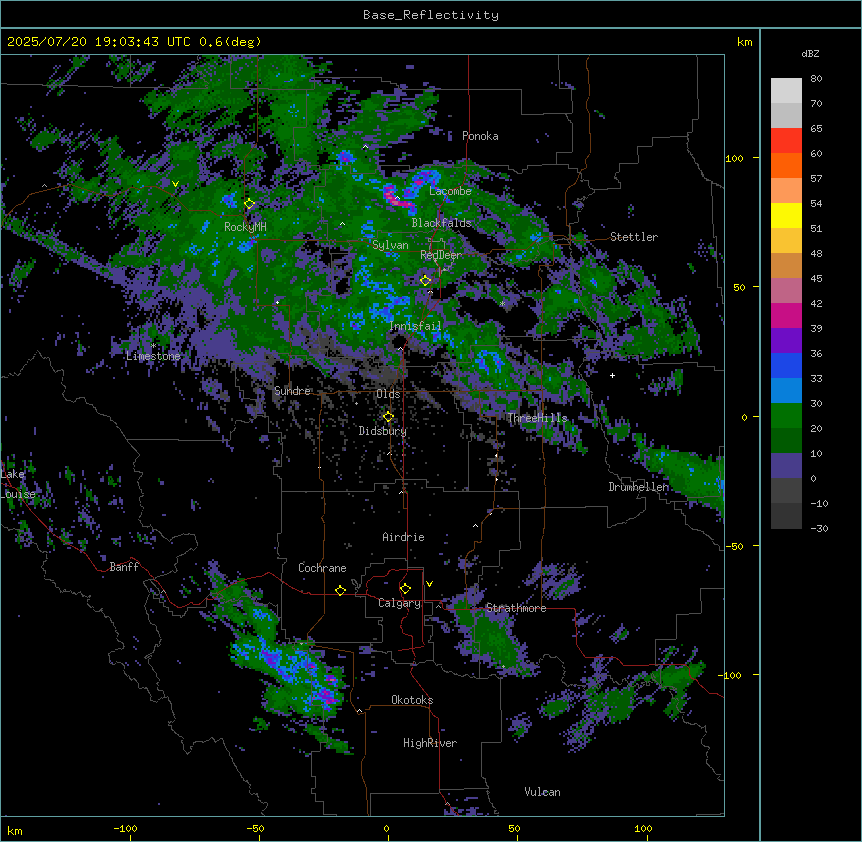Click the RedDeer city label
Image resolution: width=862 pixels, height=842 pixels.
pos(441,255)
